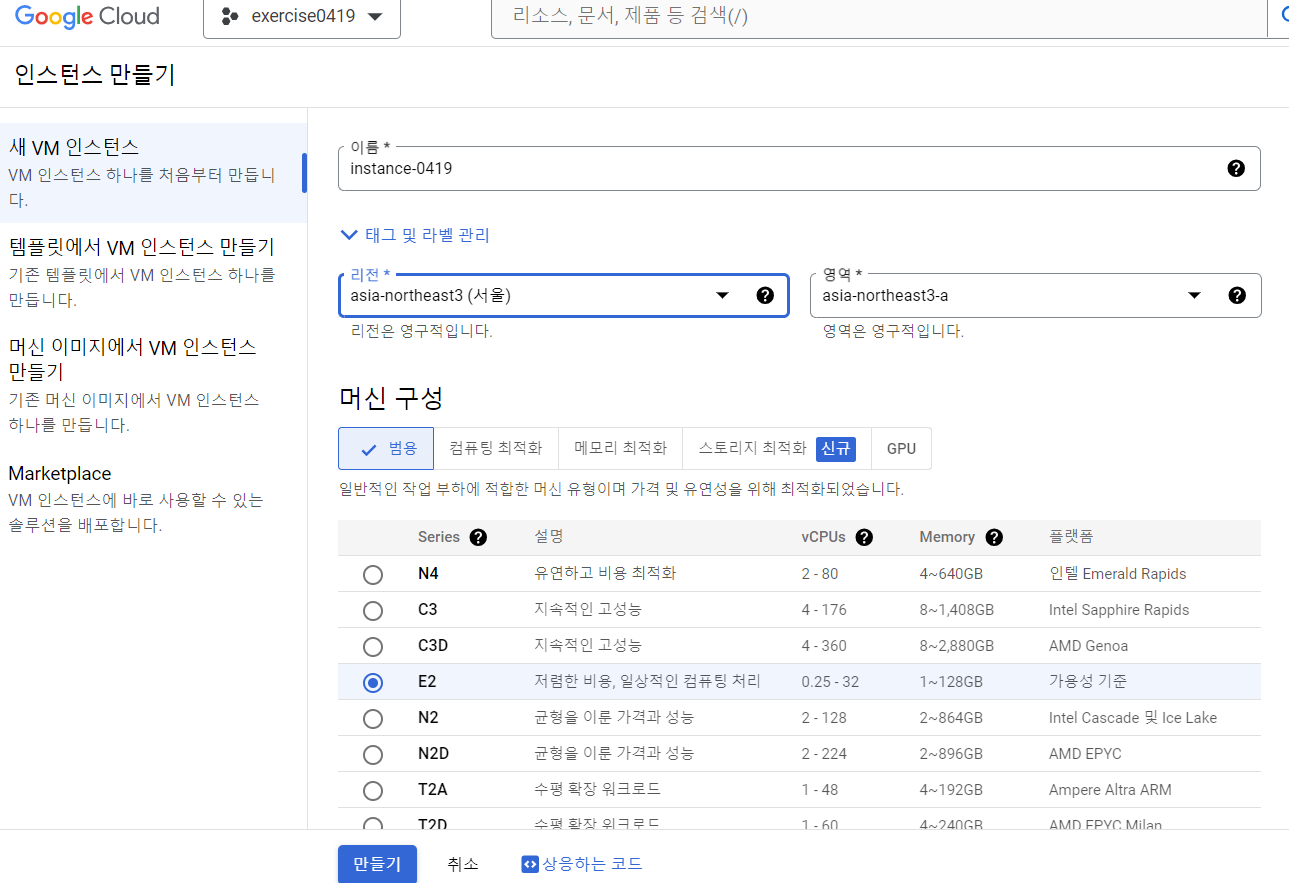Open the region dropdown showing asia-northeast3 (서울)
Viewport: 1289px width, 883px height.
tap(564, 295)
